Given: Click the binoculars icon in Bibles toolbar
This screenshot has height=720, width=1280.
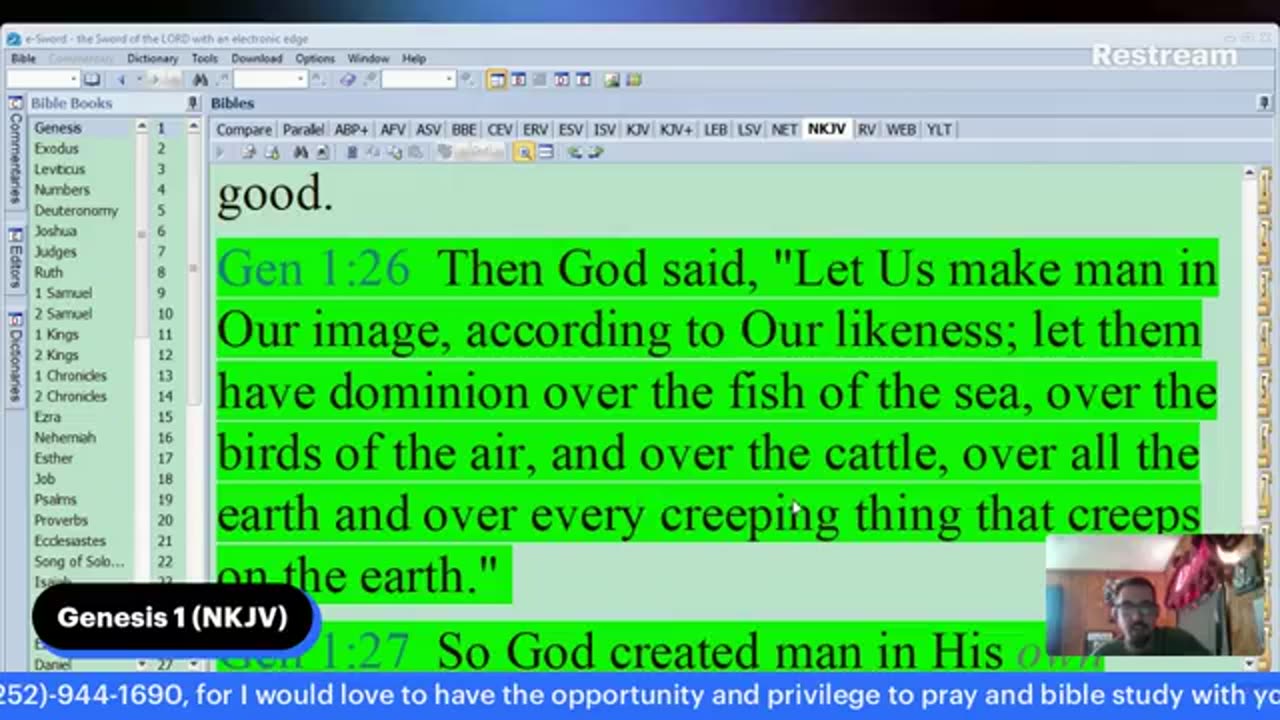Looking at the screenshot, I should point(300,152).
